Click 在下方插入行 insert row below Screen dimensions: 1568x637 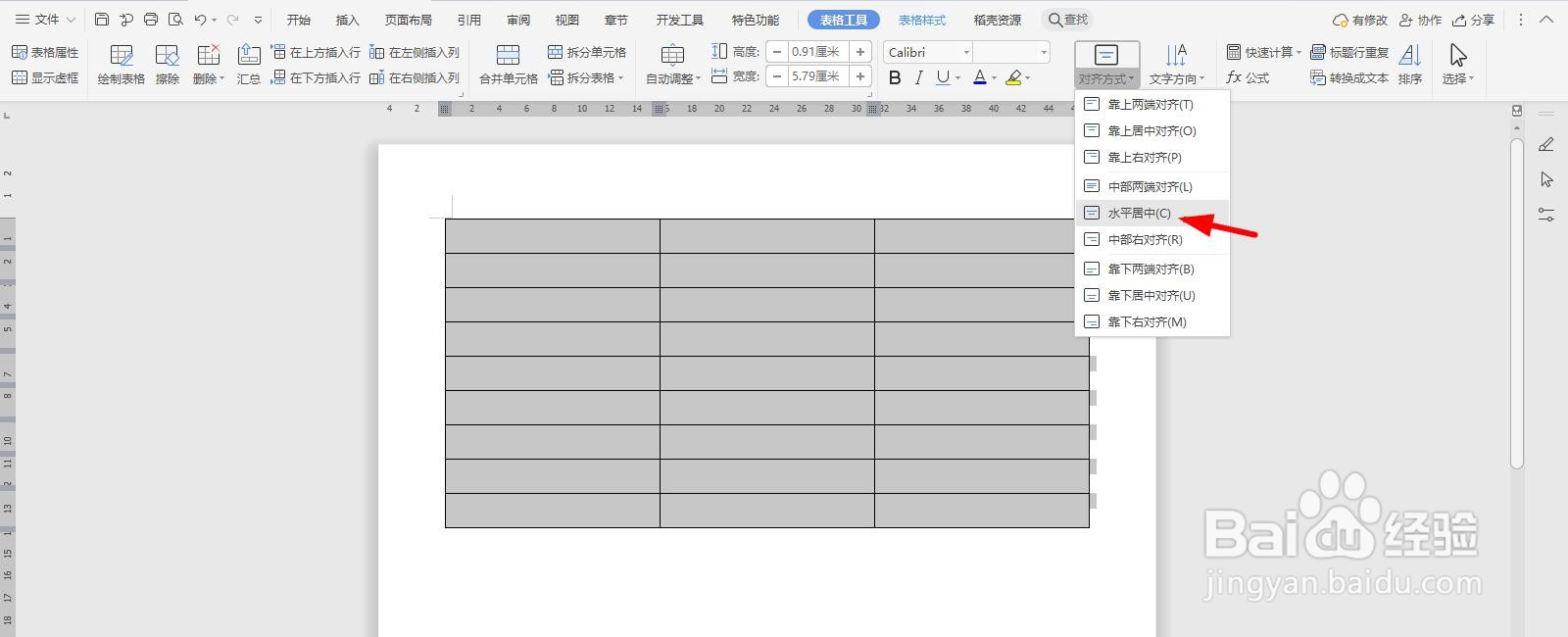pos(316,77)
